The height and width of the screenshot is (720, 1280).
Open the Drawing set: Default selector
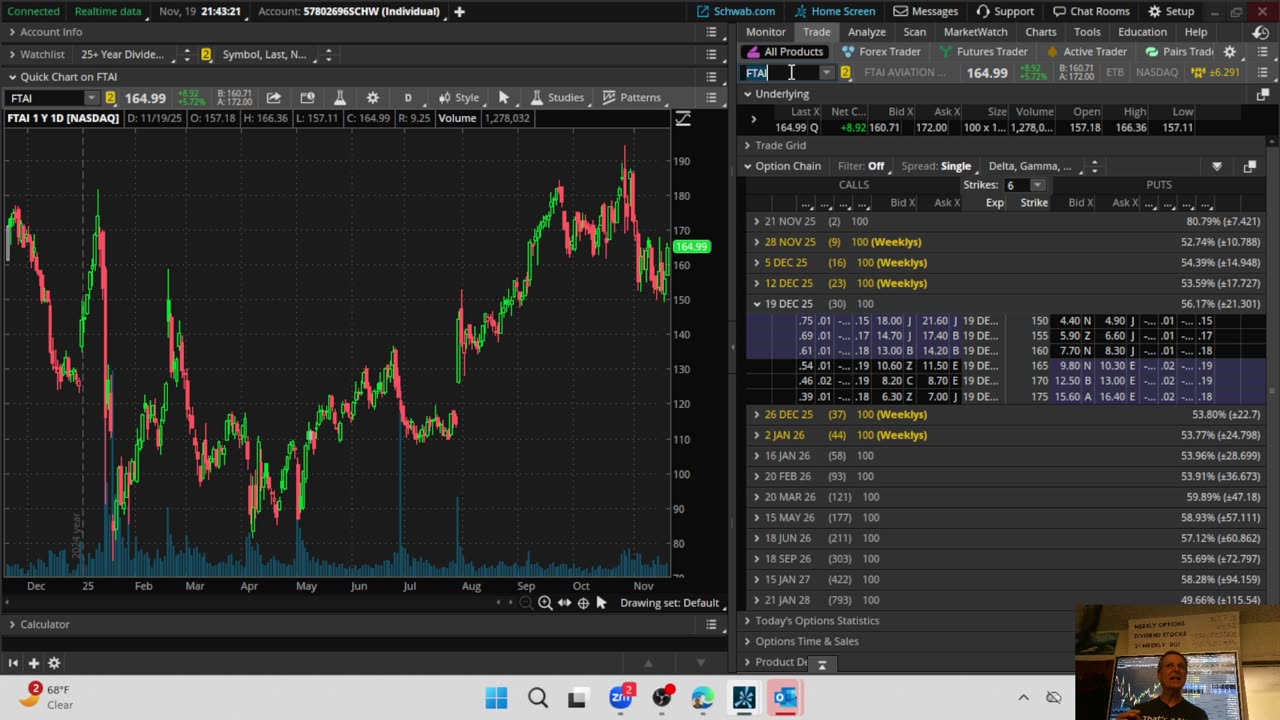coord(669,603)
